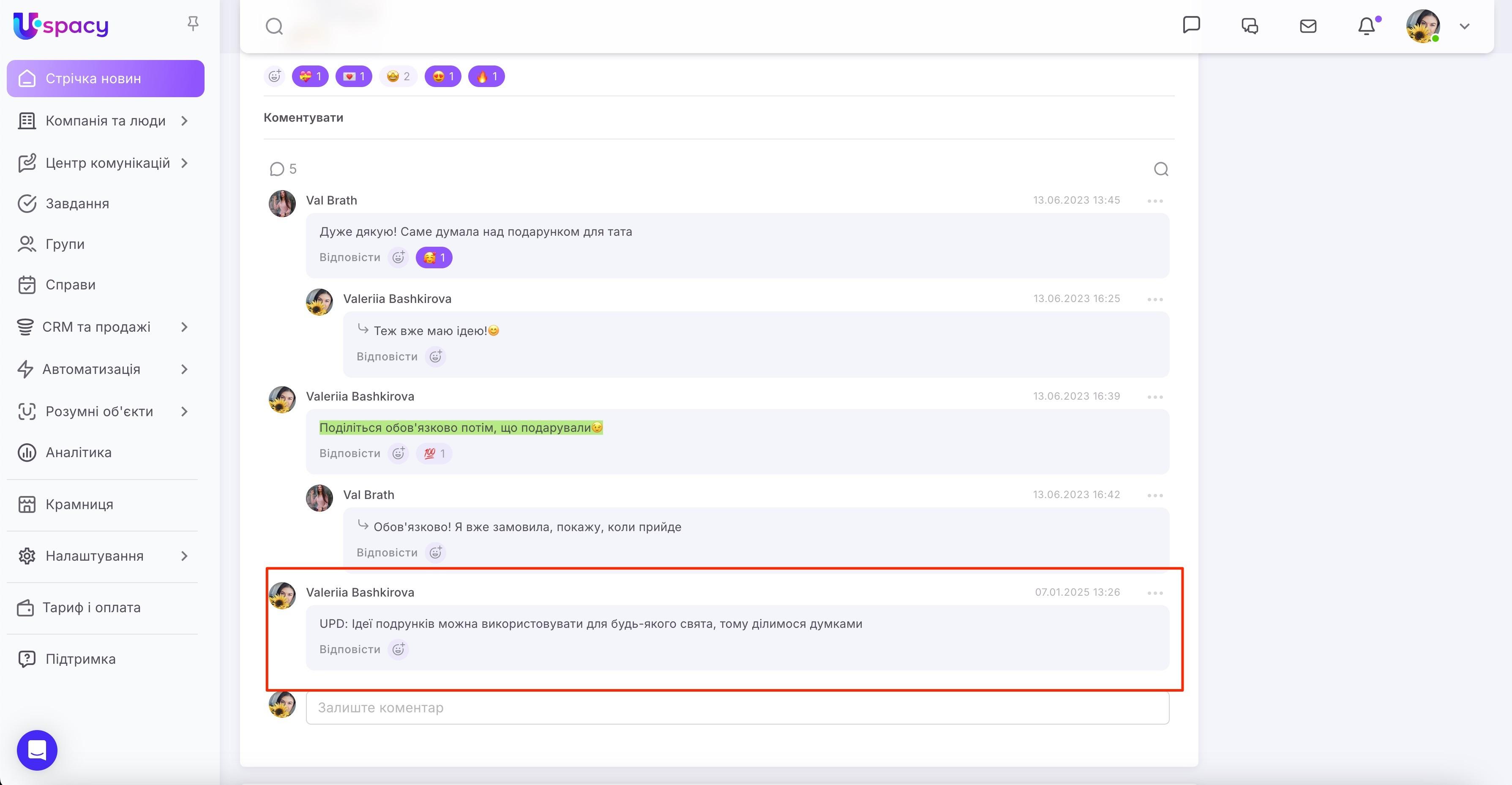Open the support chat widget button

pyautogui.click(x=37, y=750)
